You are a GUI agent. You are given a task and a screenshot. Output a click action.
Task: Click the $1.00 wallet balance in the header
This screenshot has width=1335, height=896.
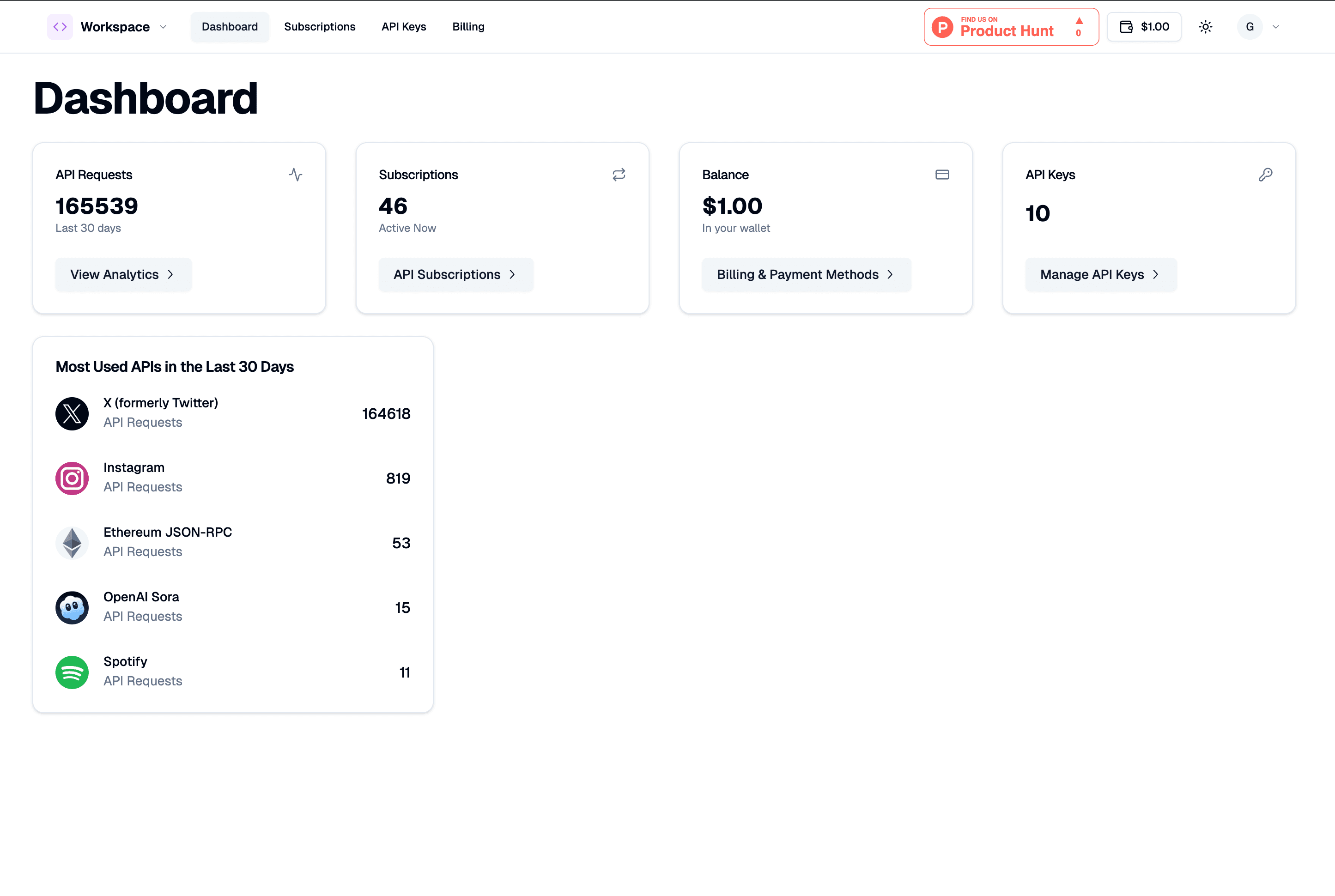1144,26
